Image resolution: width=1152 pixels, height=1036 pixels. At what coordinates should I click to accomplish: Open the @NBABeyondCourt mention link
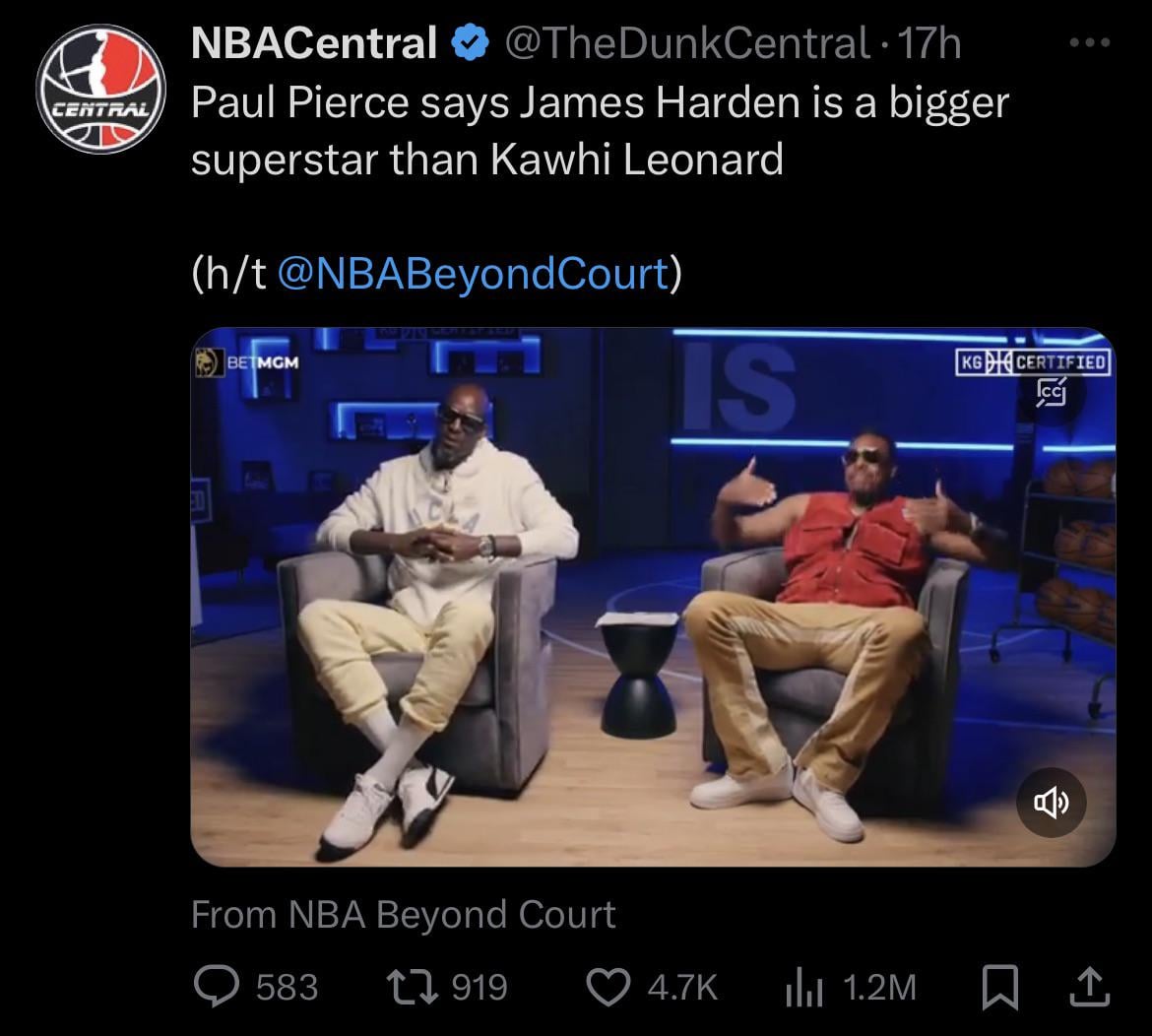pos(474,274)
